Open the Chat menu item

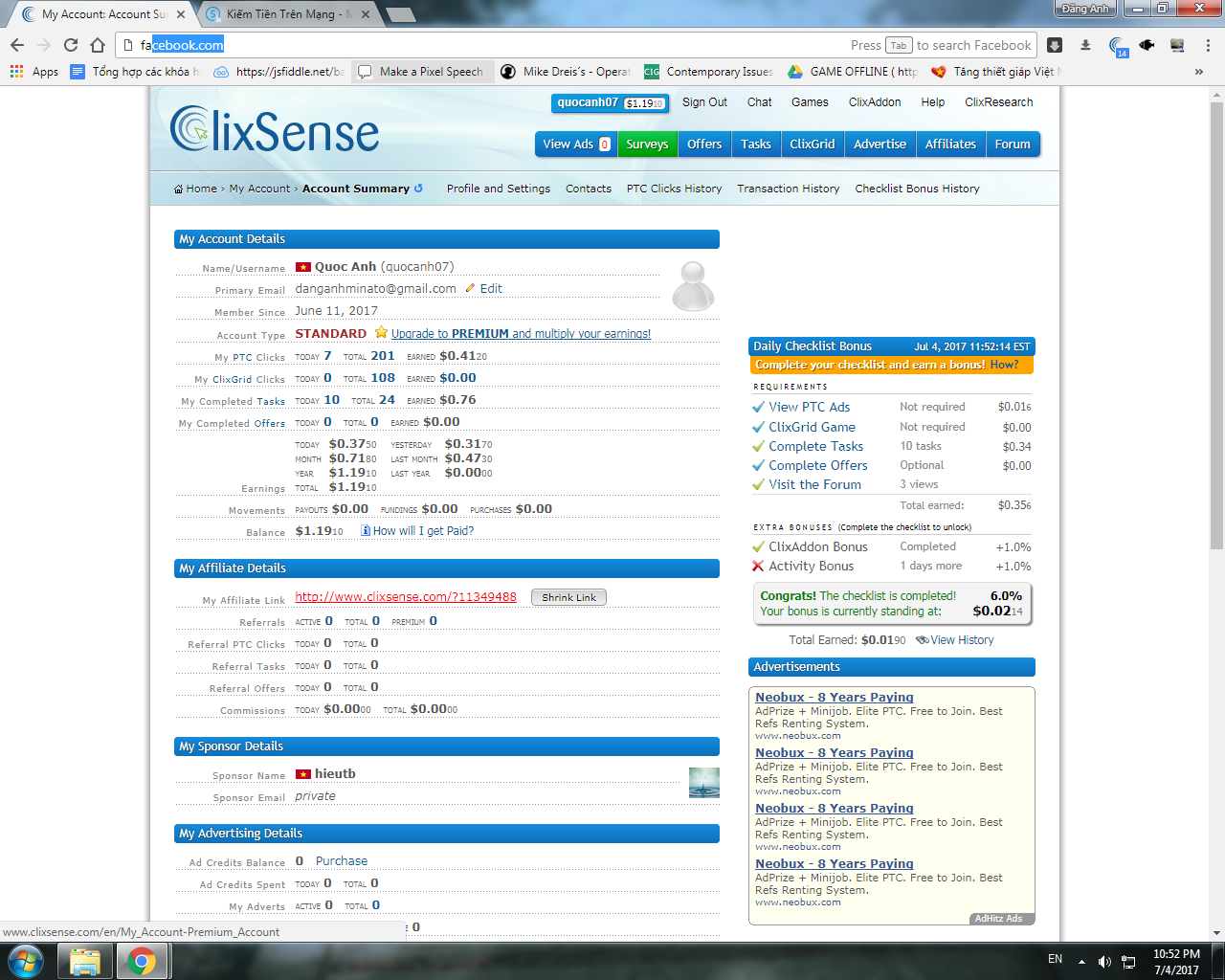point(760,102)
